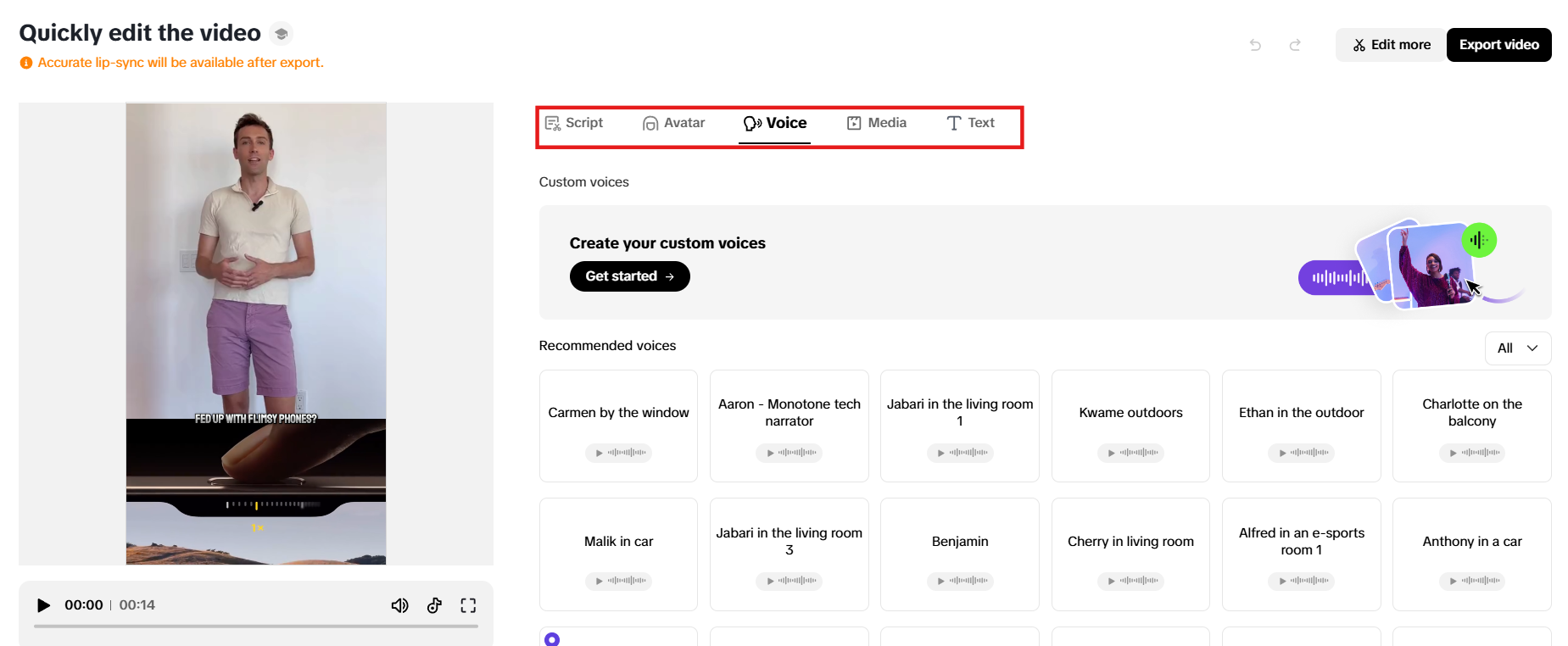
Task: Click the video progress bar
Action: [x=255, y=627]
